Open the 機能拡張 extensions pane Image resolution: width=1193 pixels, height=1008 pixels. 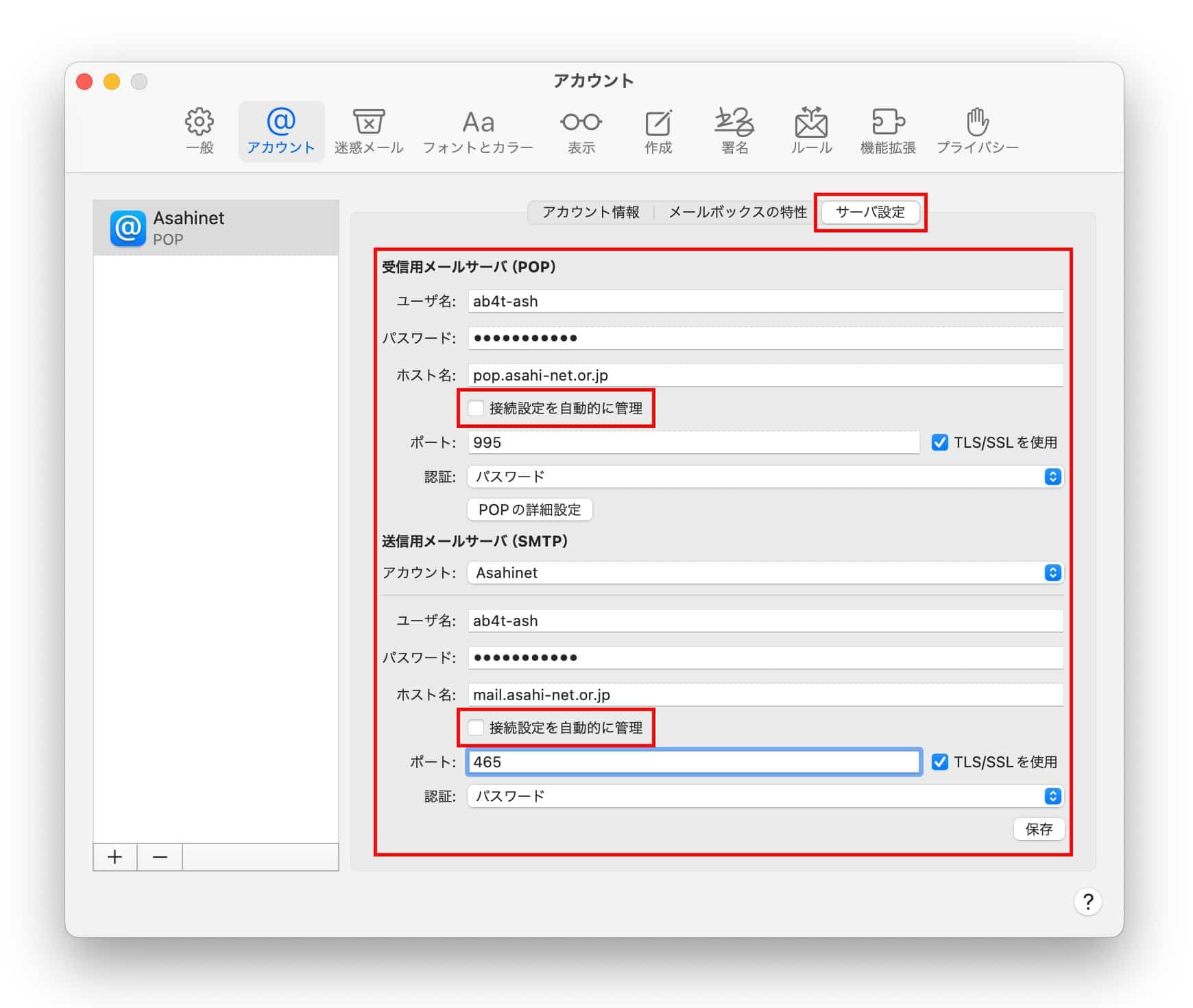click(888, 131)
